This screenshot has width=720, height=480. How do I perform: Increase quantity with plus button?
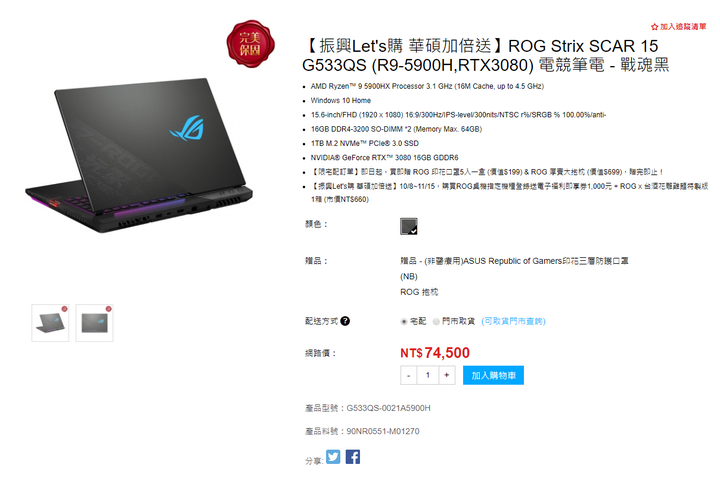pos(447,375)
